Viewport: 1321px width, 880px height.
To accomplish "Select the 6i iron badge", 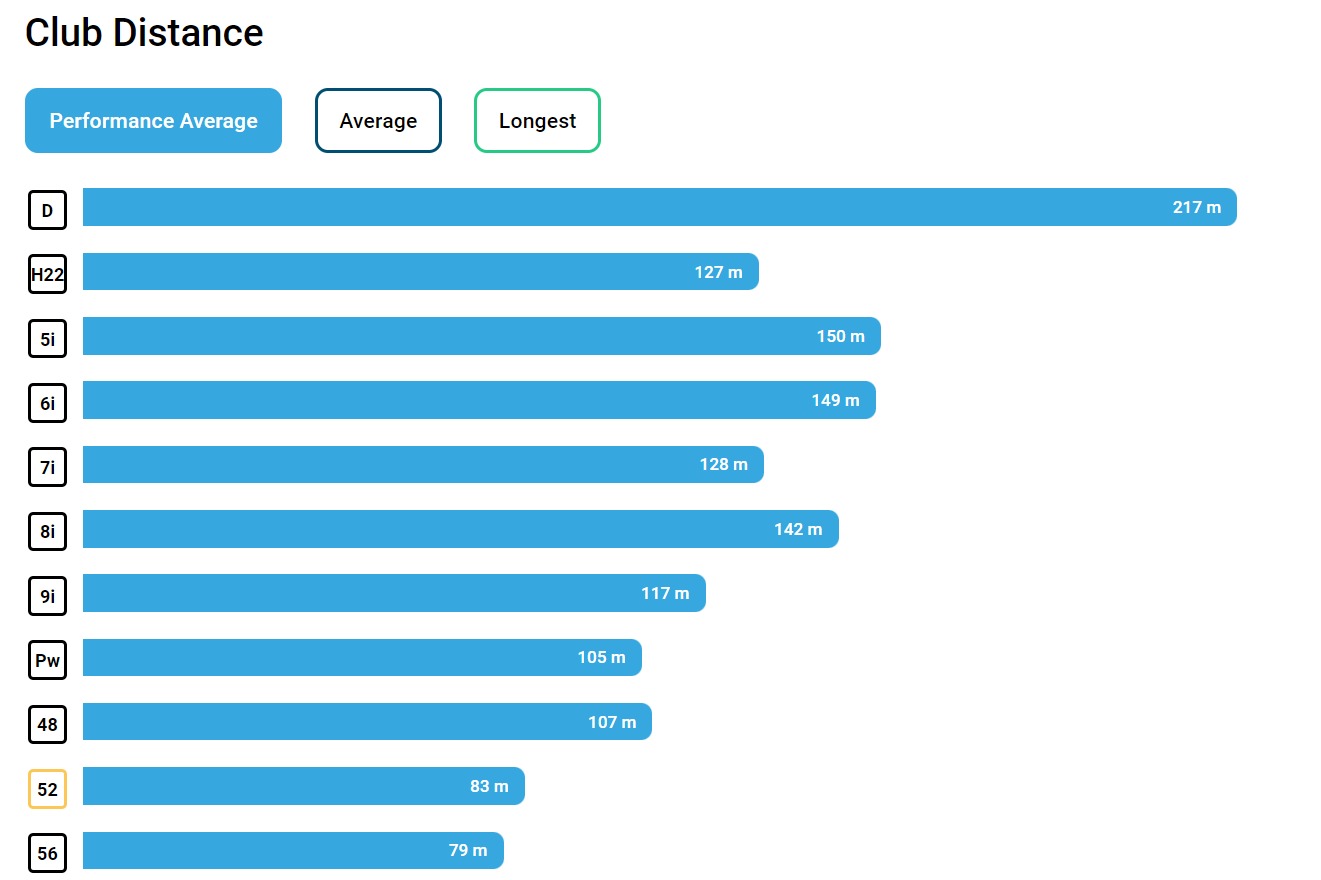I will (47, 403).
